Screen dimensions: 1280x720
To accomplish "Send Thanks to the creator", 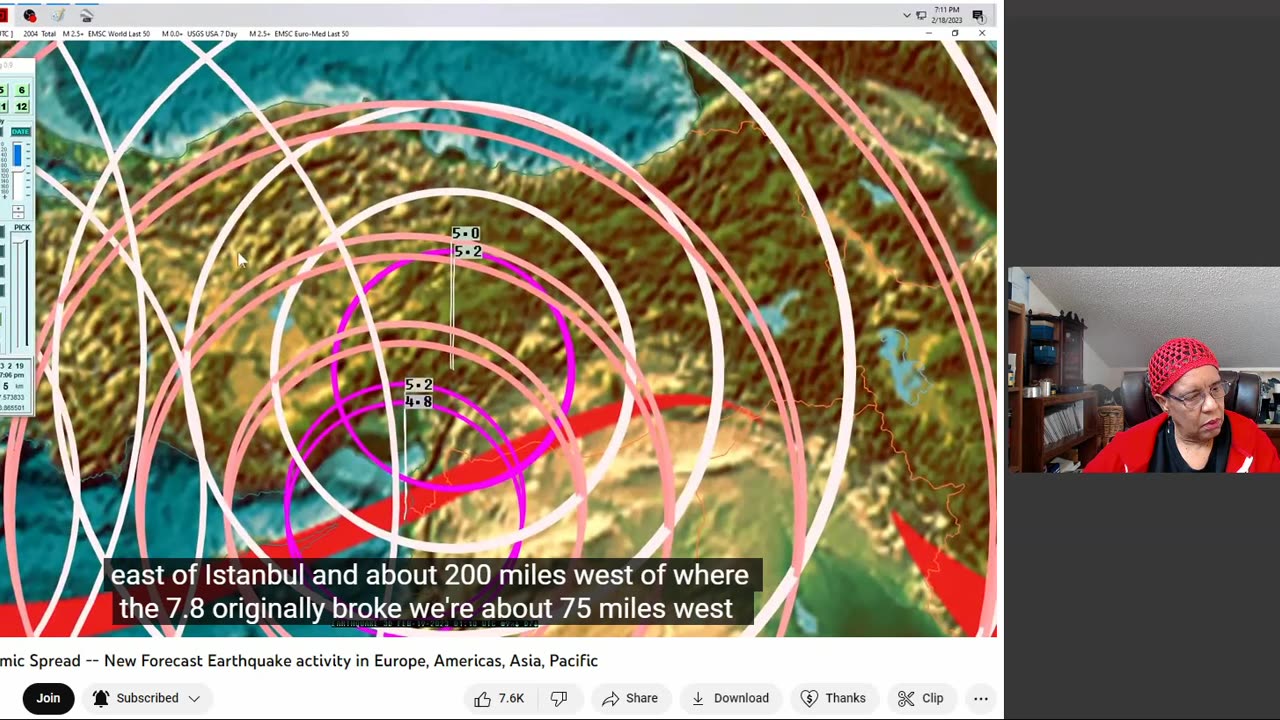I will click(x=833, y=698).
